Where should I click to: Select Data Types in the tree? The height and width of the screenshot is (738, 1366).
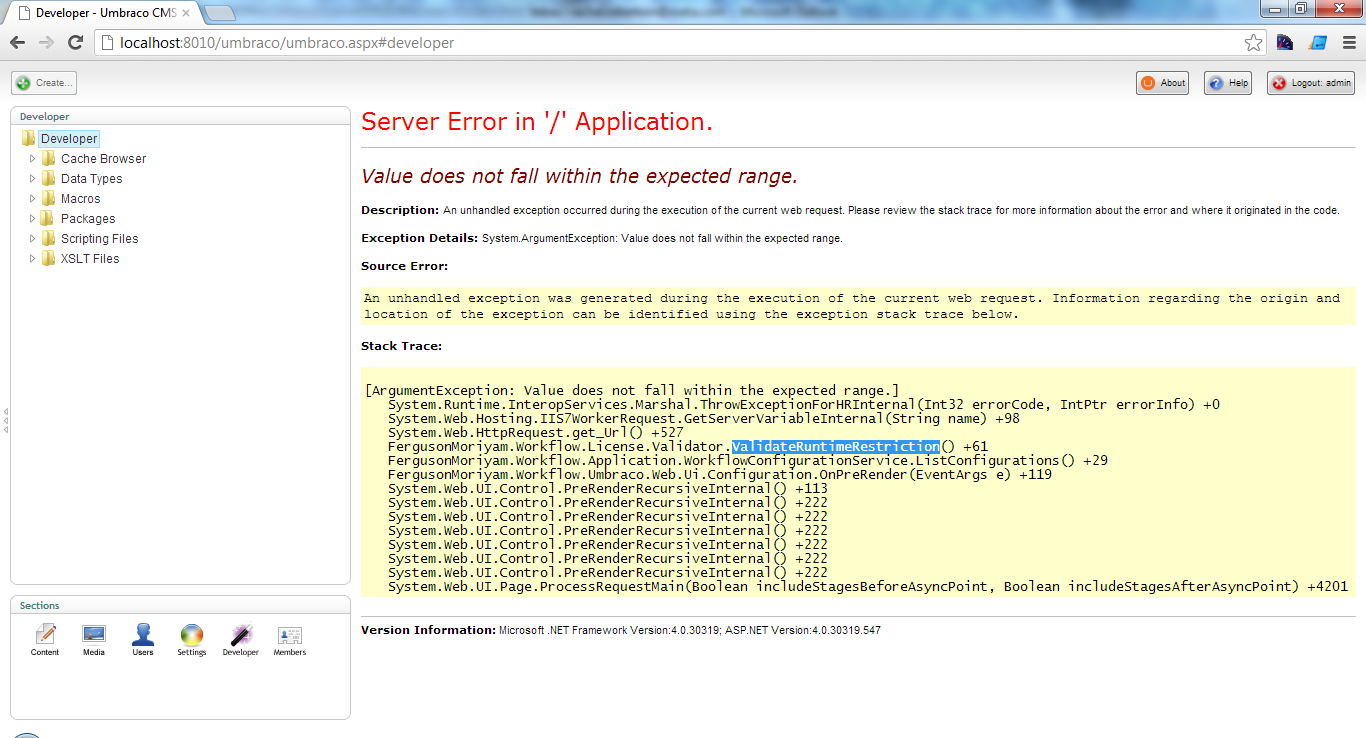coord(91,179)
